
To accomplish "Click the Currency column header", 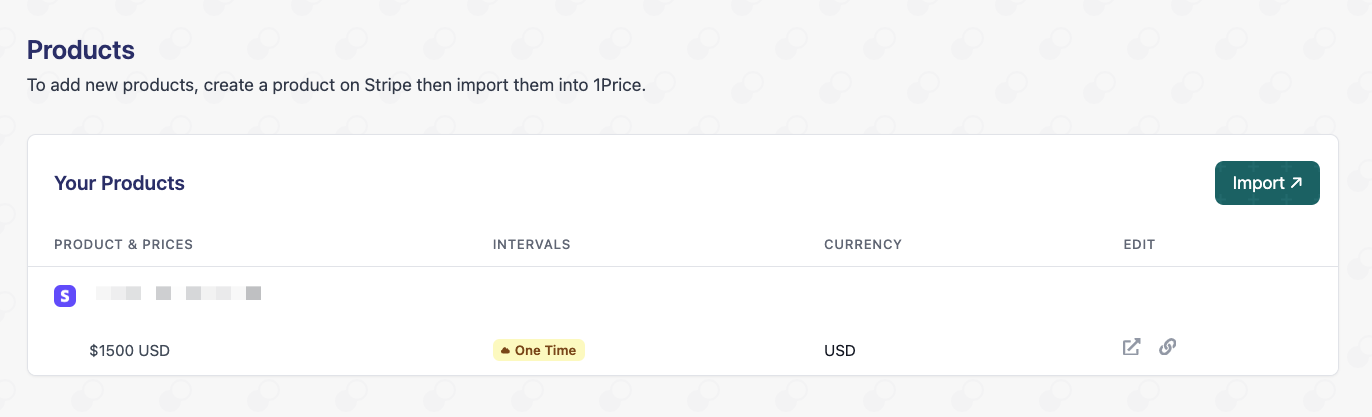I will point(862,244).
